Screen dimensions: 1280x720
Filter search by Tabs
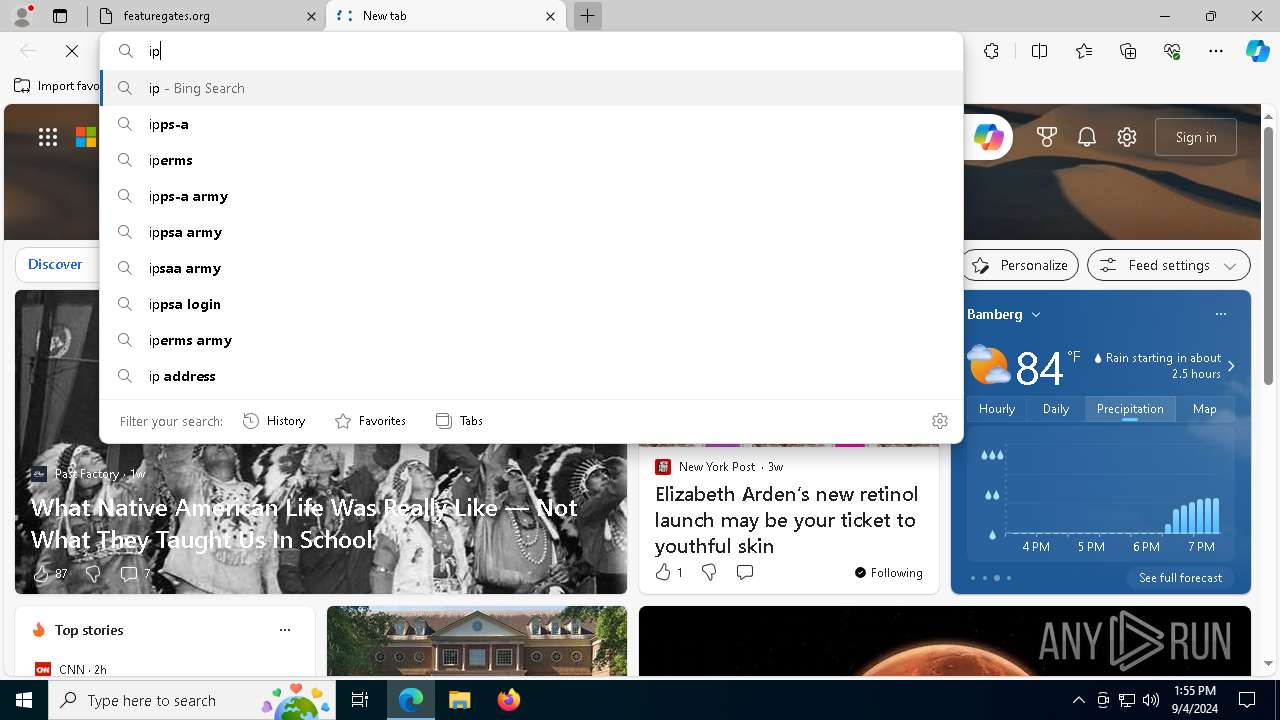[459, 421]
